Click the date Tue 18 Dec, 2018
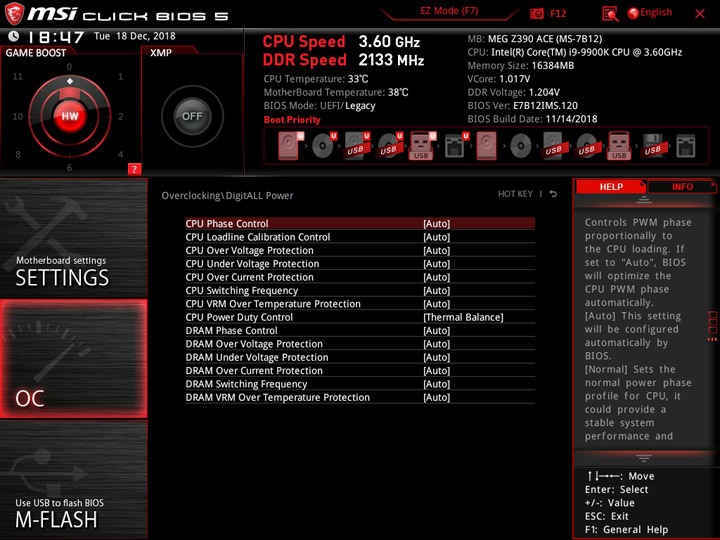720x540 pixels. [135, 36]
